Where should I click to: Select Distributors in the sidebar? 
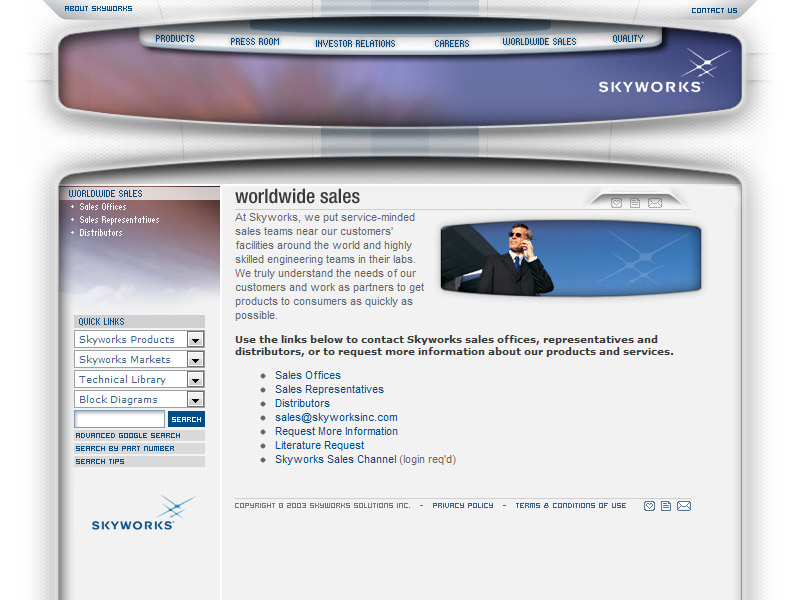pyautogui.click(x=101, y=233)
